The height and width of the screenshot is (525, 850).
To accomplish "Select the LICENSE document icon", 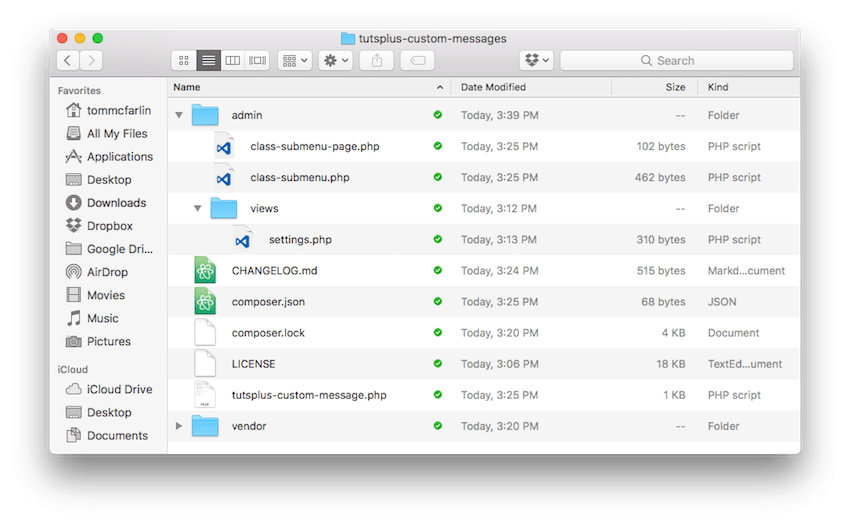I will 205,363.
